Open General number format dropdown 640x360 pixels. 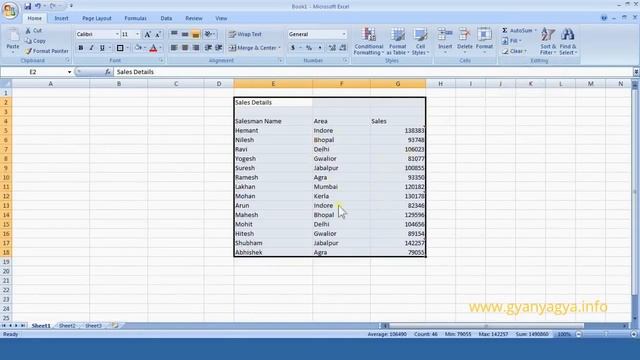click(x=344, y=34)
